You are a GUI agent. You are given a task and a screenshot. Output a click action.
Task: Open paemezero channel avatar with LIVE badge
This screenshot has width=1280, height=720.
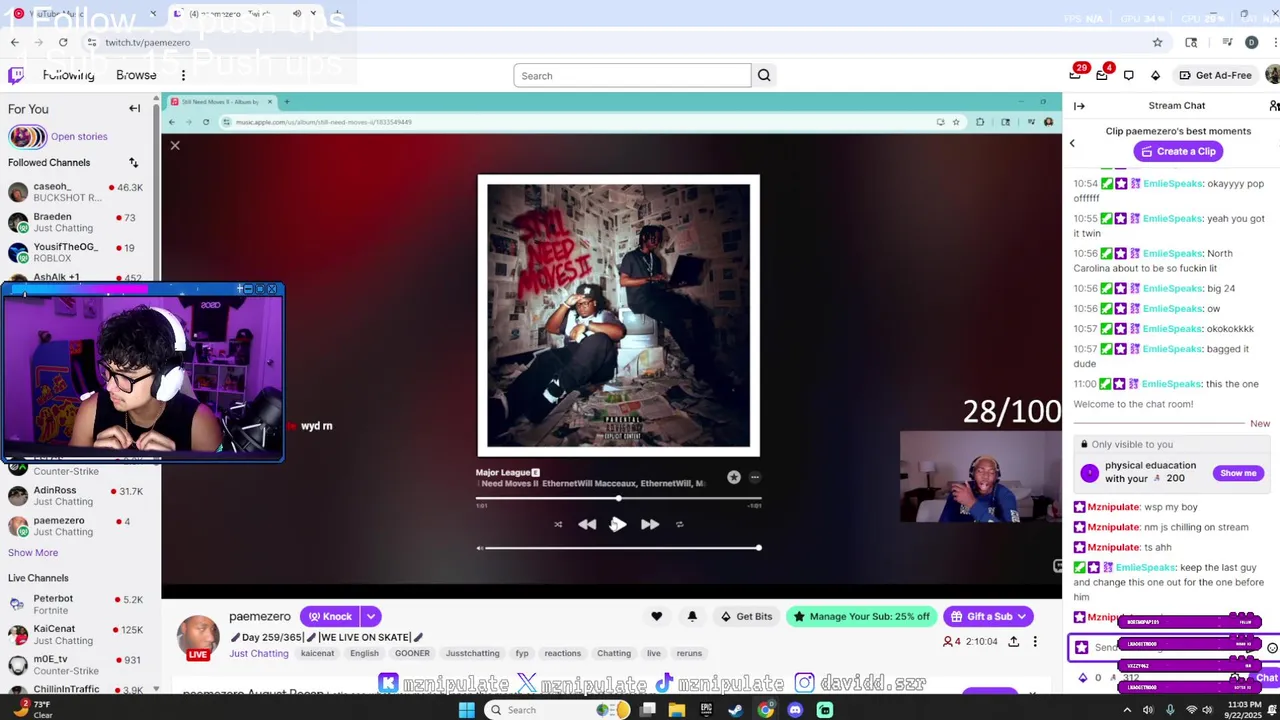click(198, 637)
